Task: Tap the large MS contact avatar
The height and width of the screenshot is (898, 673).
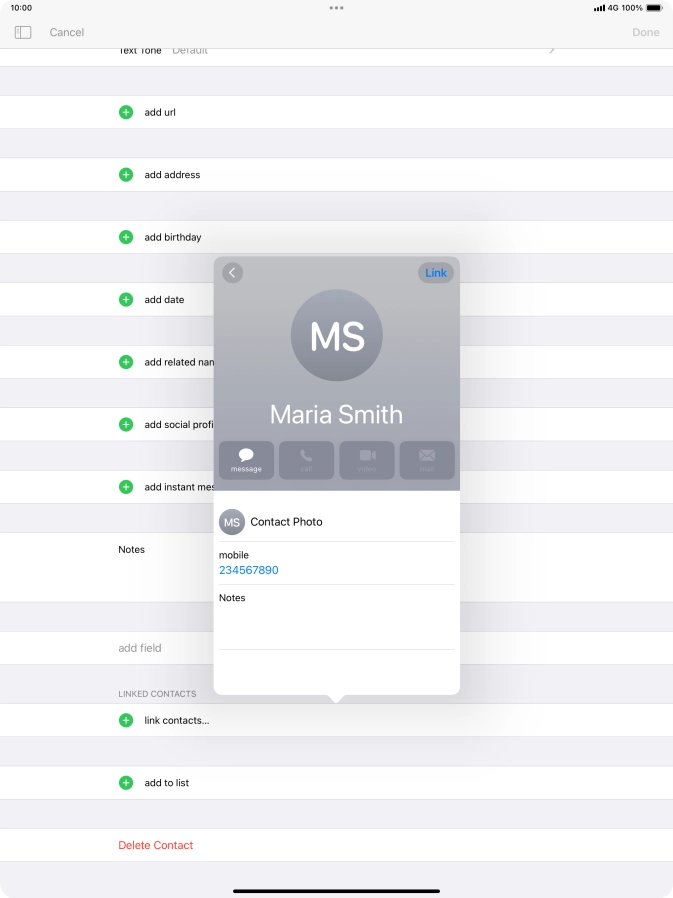Action: coord(337,336)
